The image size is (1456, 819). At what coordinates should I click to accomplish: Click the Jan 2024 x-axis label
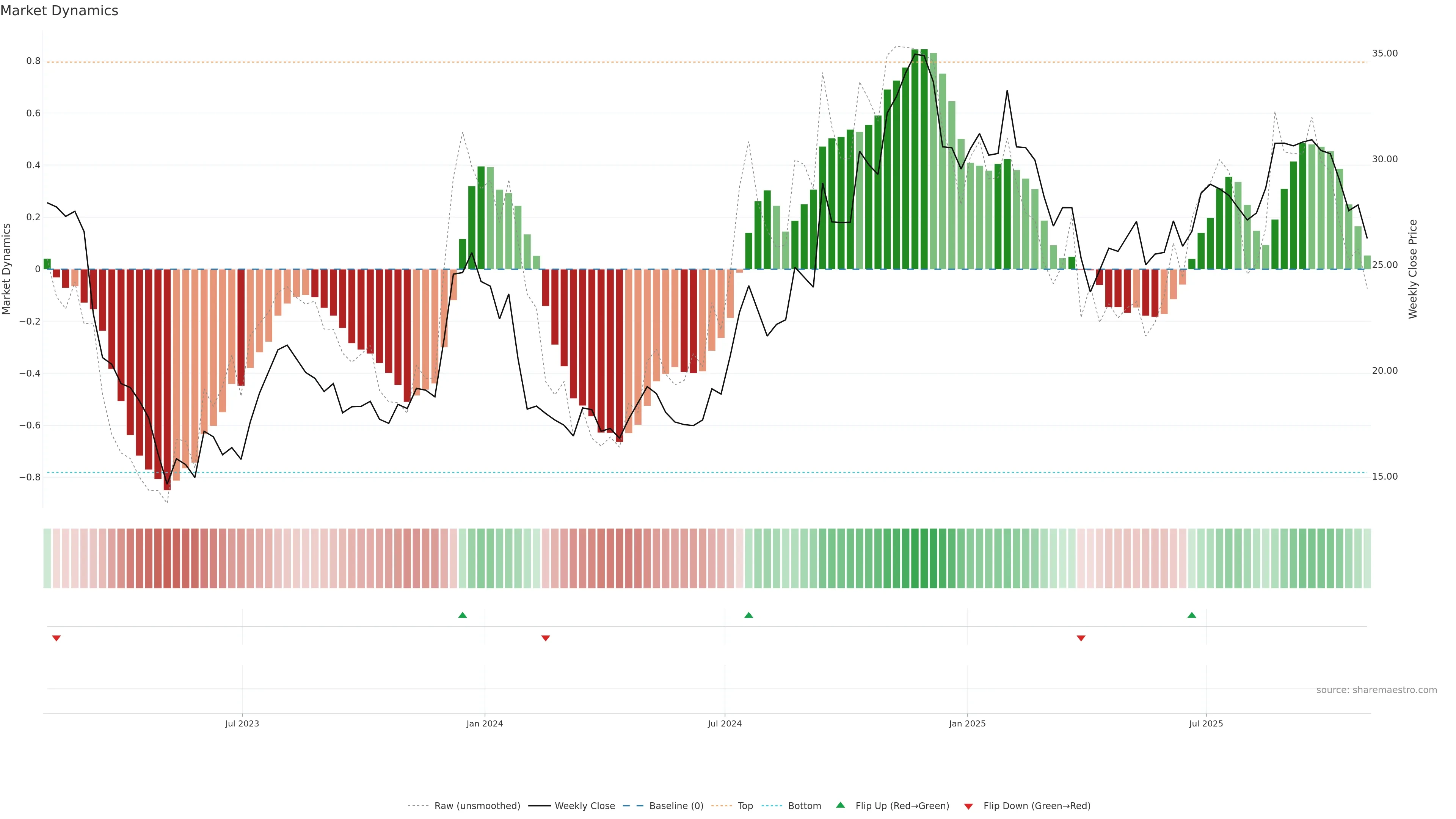coord(485,723)
